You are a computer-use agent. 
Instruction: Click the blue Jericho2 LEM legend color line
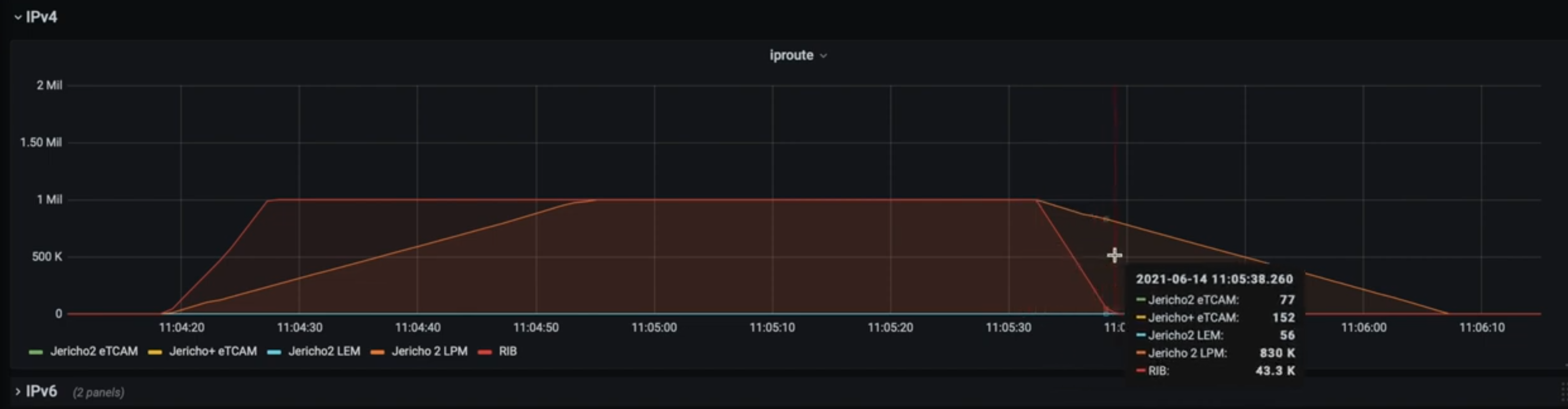click(274, 352)
